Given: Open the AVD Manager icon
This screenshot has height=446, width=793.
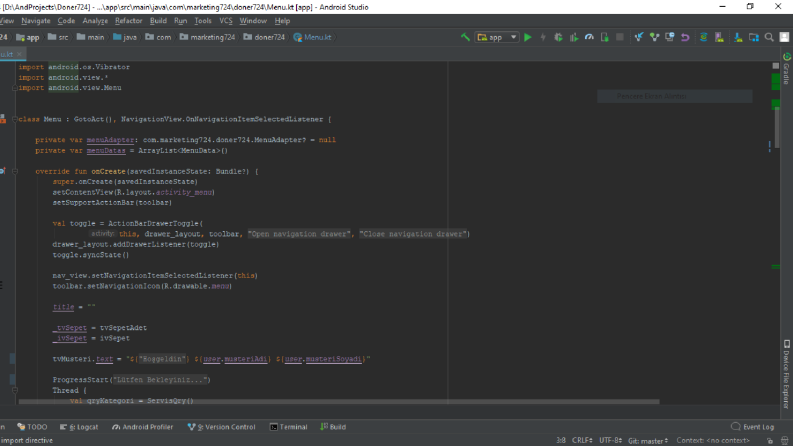Looking at the screenshot, I should click(719, 37).
